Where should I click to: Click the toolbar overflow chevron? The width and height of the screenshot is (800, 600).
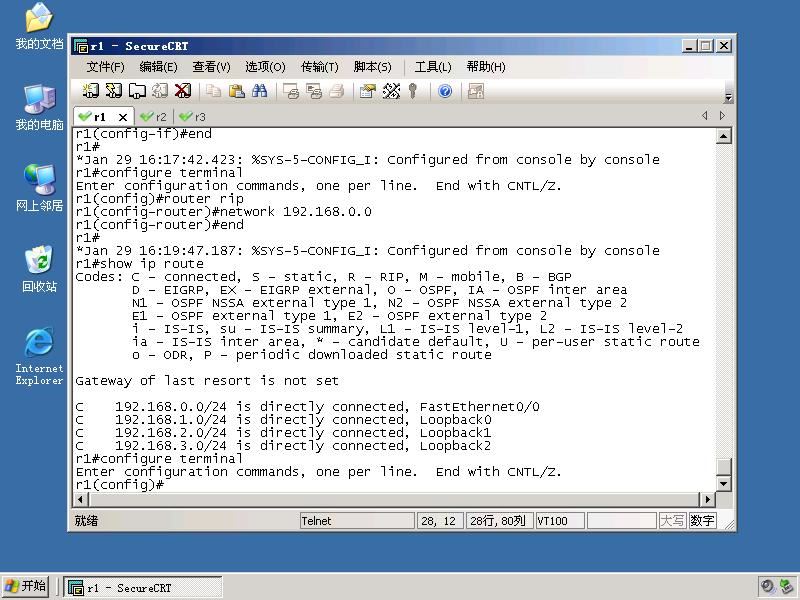(x=729, y=96)
